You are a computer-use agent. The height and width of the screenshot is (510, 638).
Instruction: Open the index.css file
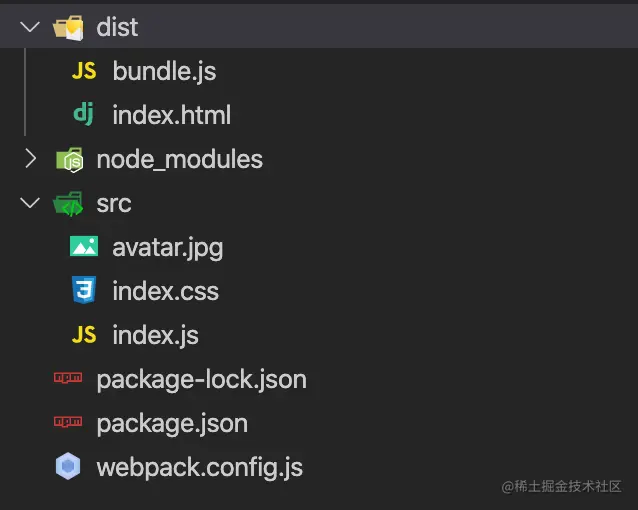tap(166, 291)
